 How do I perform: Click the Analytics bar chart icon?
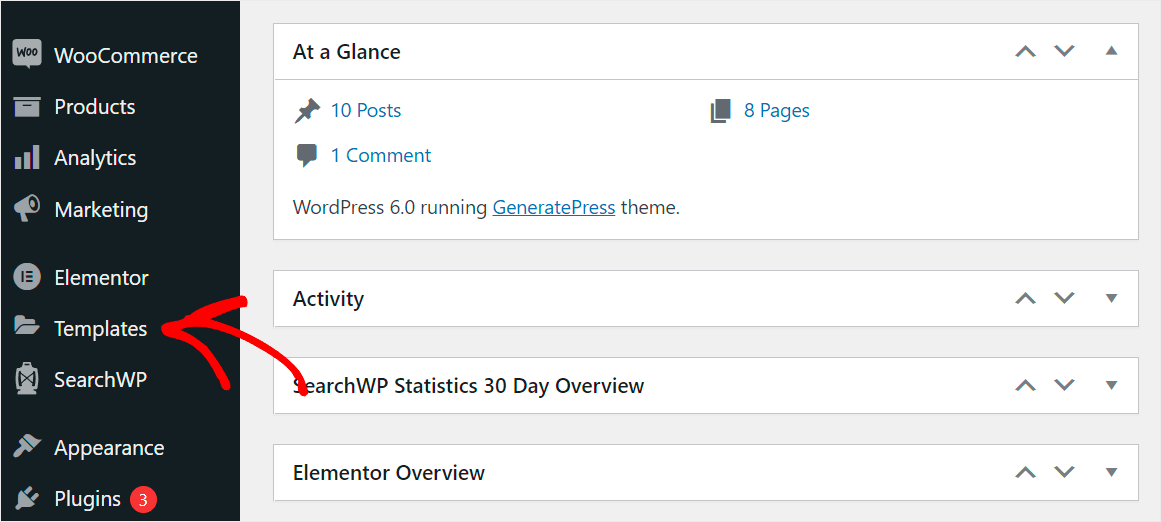pos(27,158)
